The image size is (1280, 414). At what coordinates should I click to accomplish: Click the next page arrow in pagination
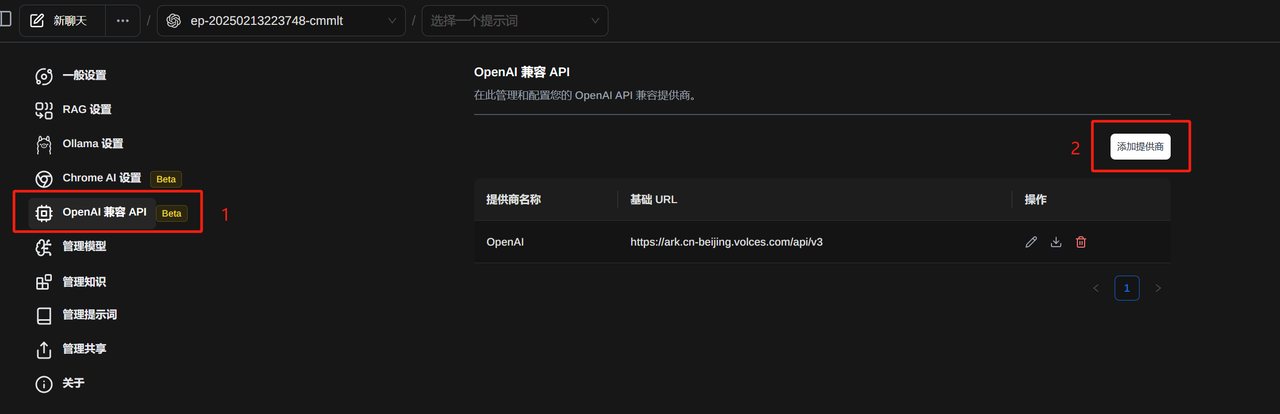(x=1158, y=288)
